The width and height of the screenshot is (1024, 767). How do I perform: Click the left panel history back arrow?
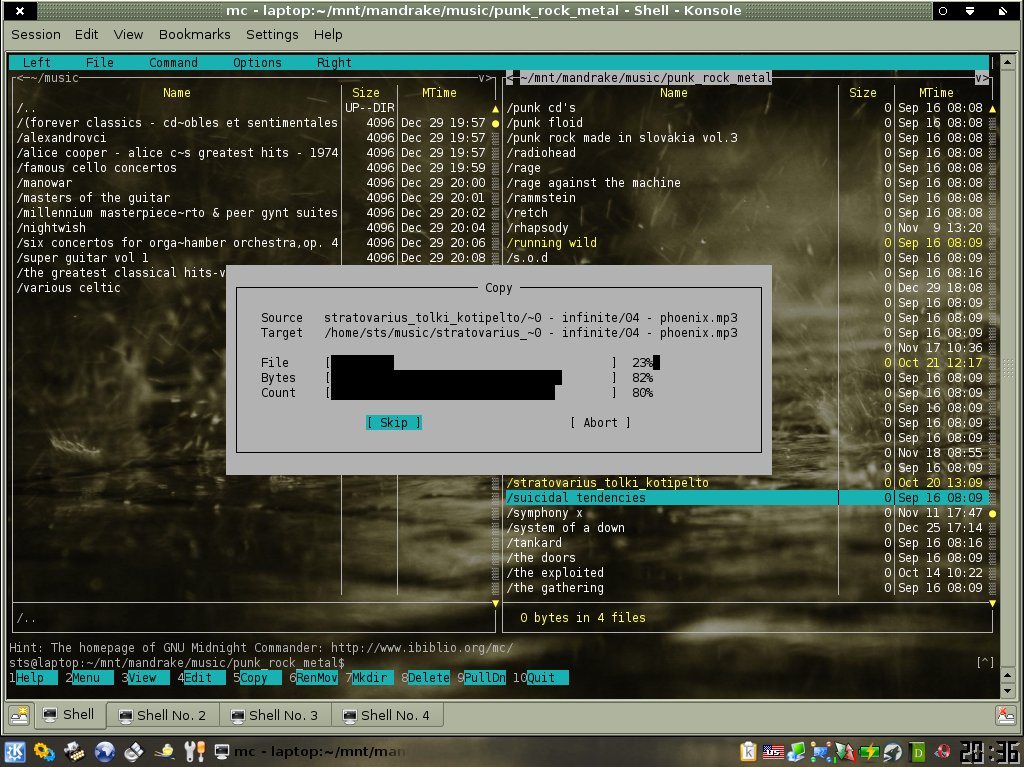tap(21, 78)
